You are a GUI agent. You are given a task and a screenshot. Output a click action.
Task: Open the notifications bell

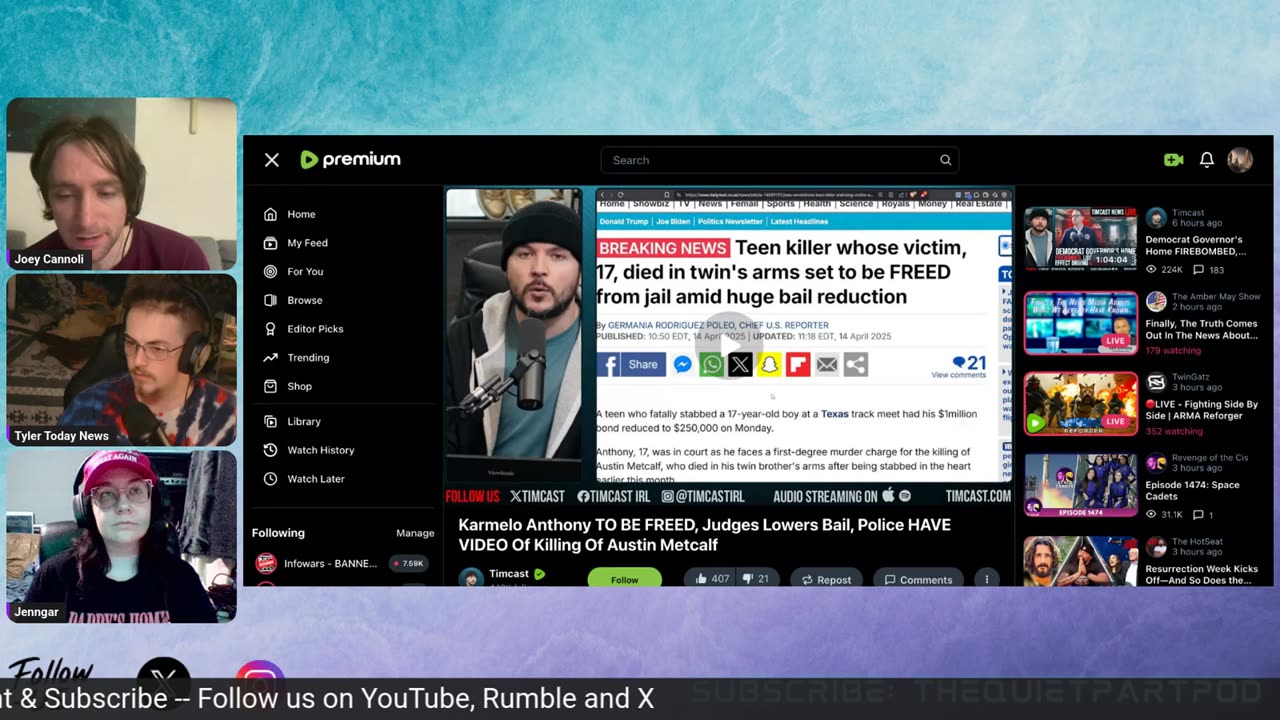(x=1207, y=160)
